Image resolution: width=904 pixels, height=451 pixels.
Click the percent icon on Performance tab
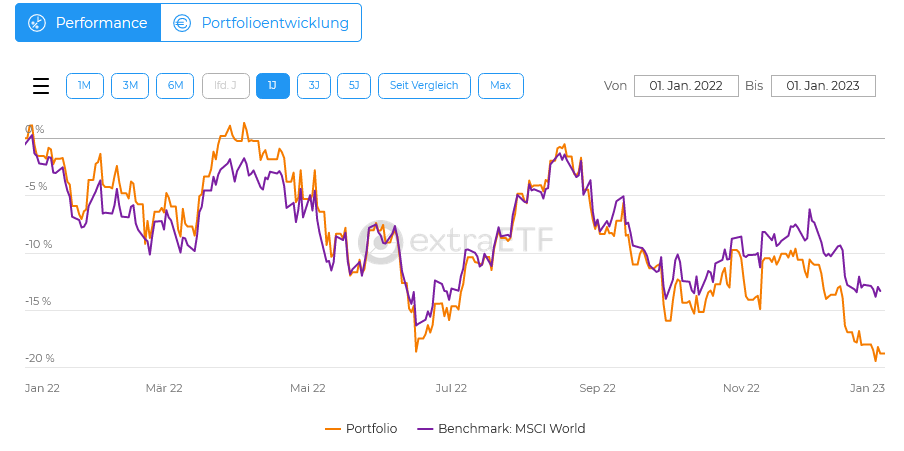tap(37, 23)
